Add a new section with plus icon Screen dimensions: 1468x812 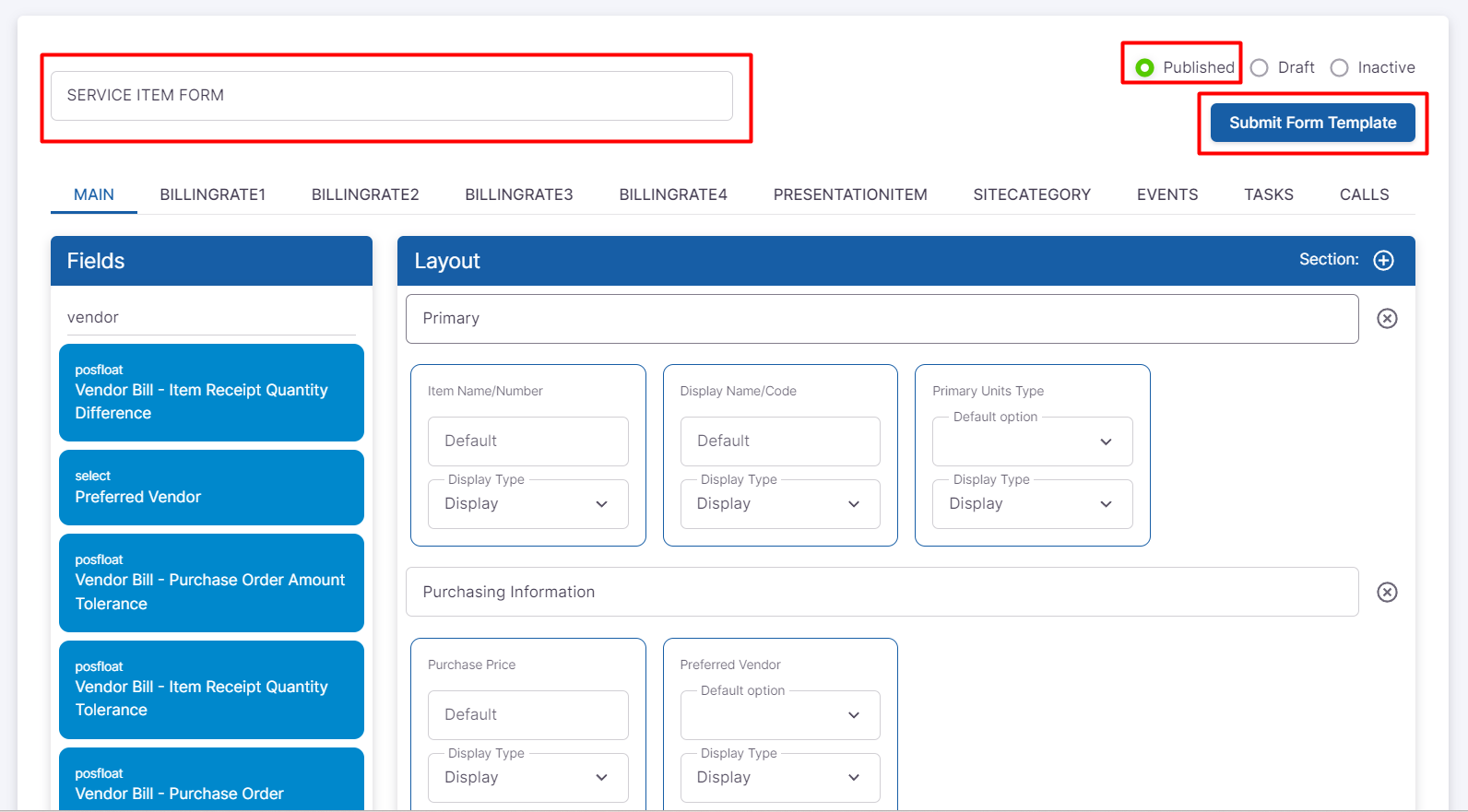(1383, 260)
